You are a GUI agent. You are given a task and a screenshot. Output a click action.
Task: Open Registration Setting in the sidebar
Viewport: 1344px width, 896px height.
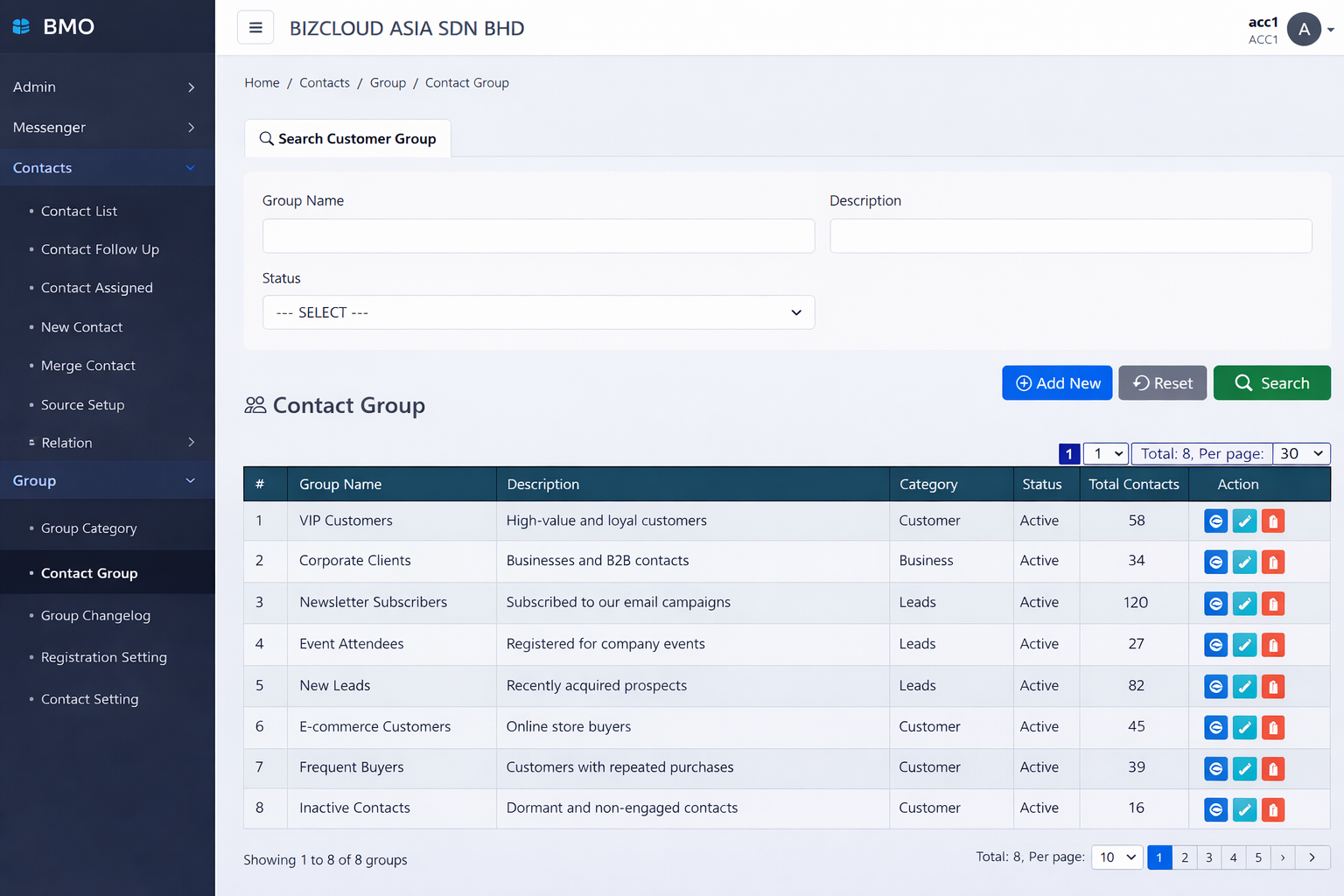(103, 657)
